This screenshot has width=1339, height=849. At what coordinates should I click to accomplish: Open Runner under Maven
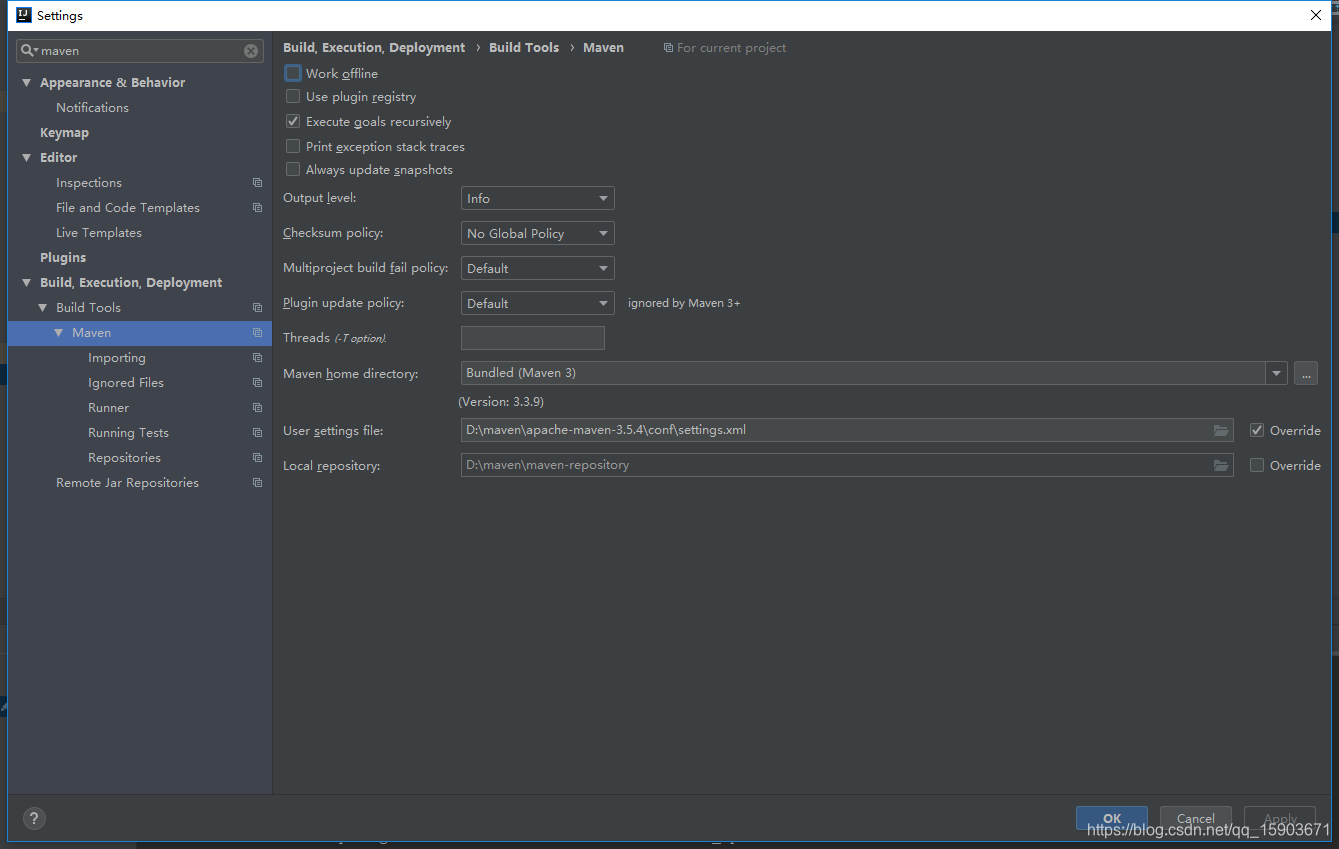click(x=108, y=408)
